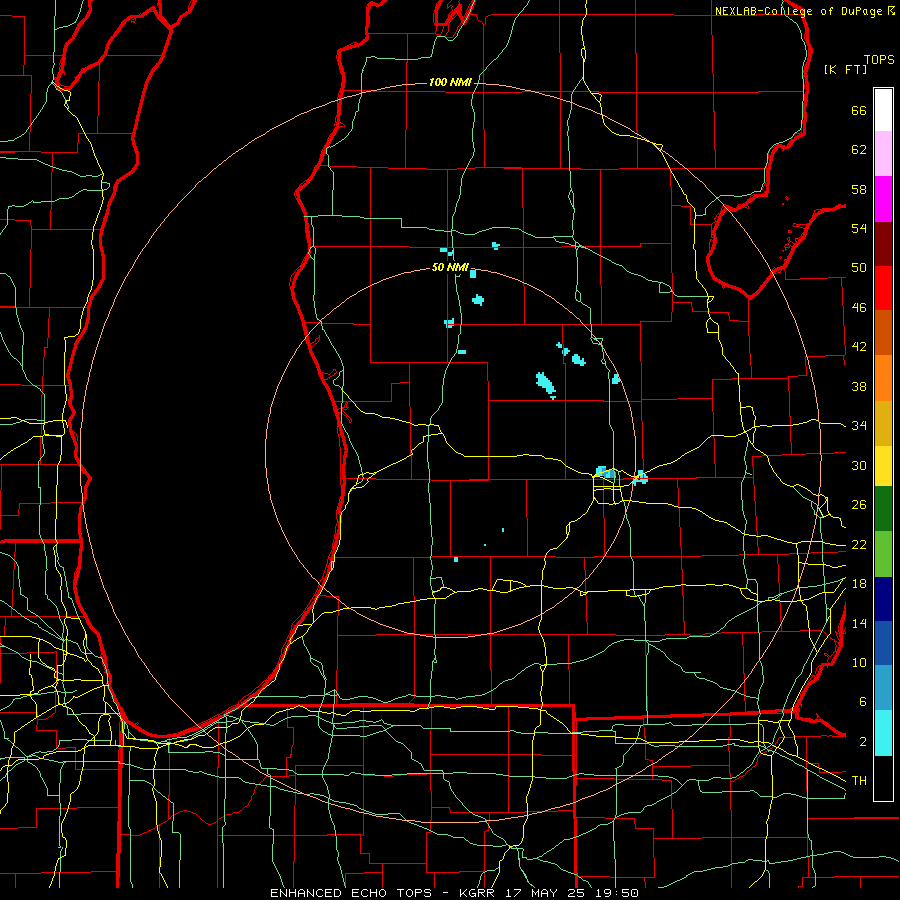This screenshot has height=900, width=900.
Task: Click the legend value 2
Action: click(x=862, y=742)
